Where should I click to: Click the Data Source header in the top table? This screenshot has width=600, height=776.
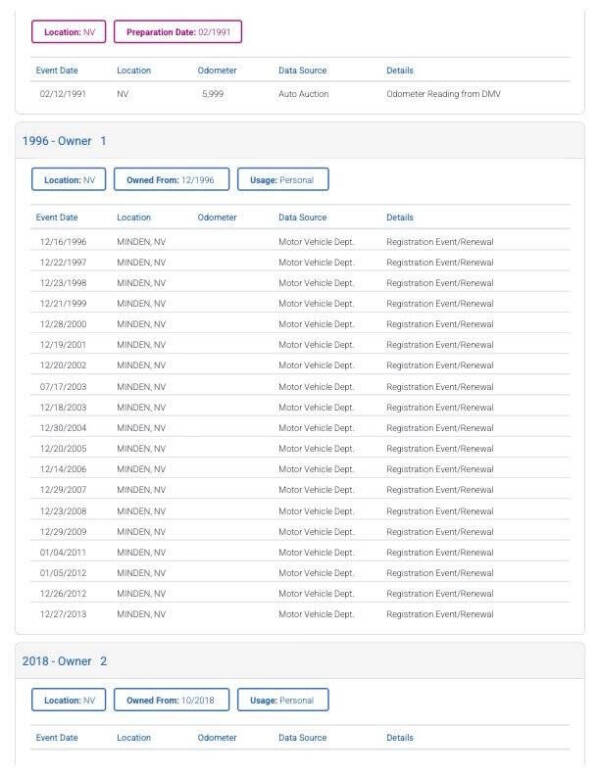click(302, 70)
